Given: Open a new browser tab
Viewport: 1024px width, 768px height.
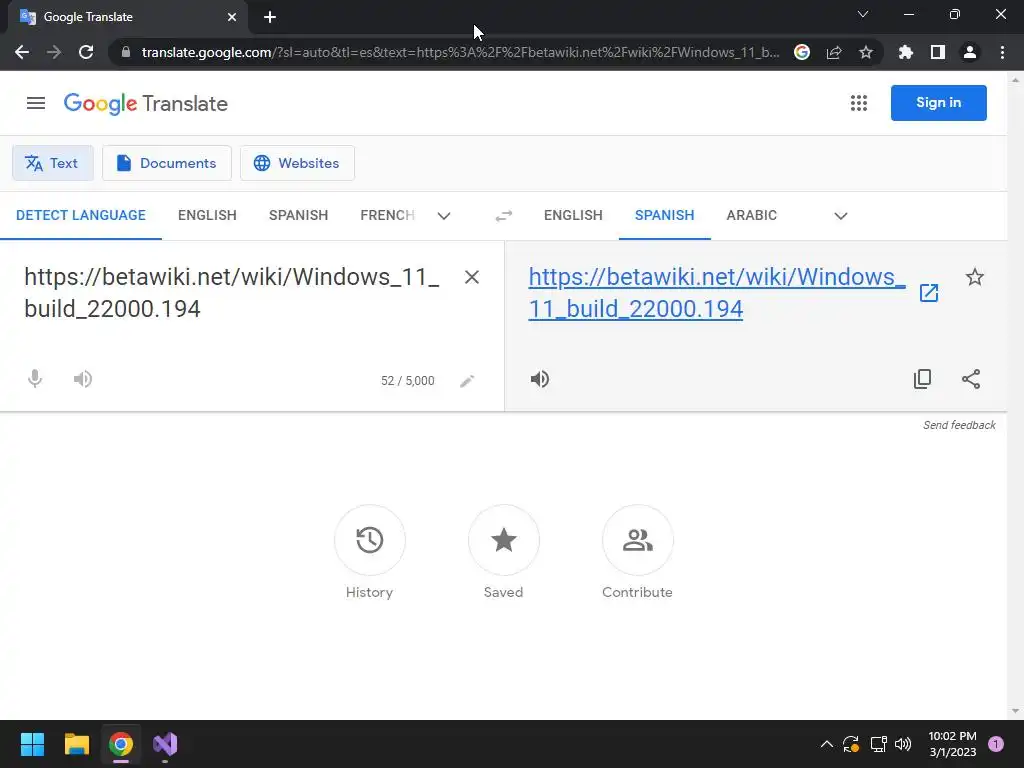Looking at the screenshot, I should (x=270, y=17).
